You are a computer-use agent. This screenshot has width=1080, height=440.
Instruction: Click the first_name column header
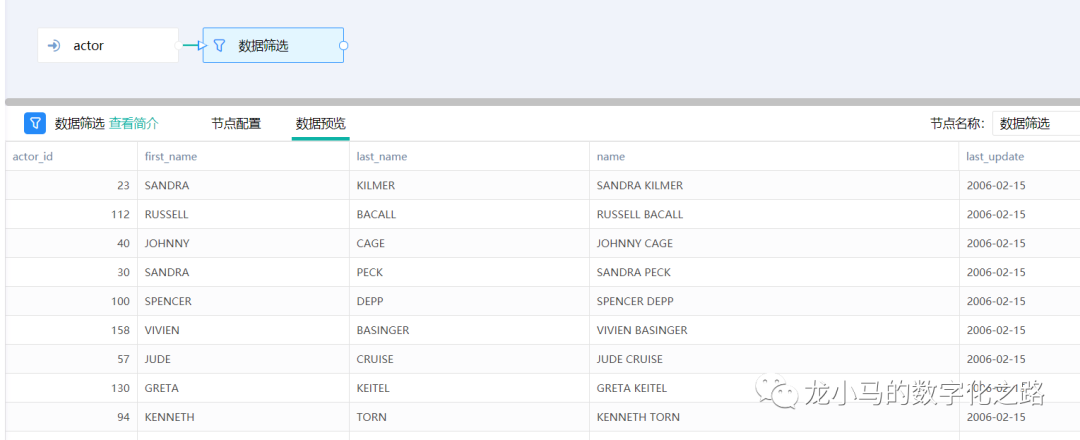(171, 157)
